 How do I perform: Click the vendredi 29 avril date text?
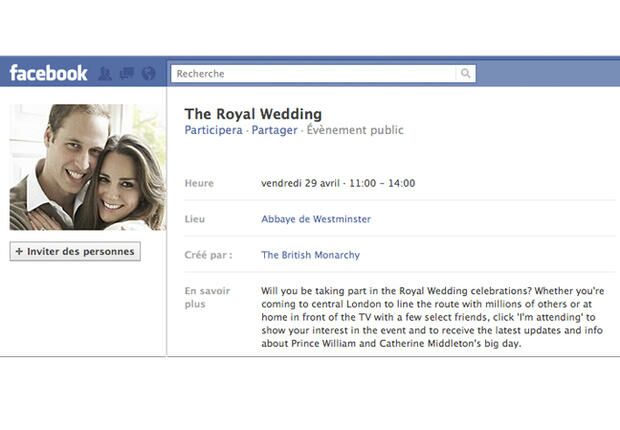click(x=301, y=183)
